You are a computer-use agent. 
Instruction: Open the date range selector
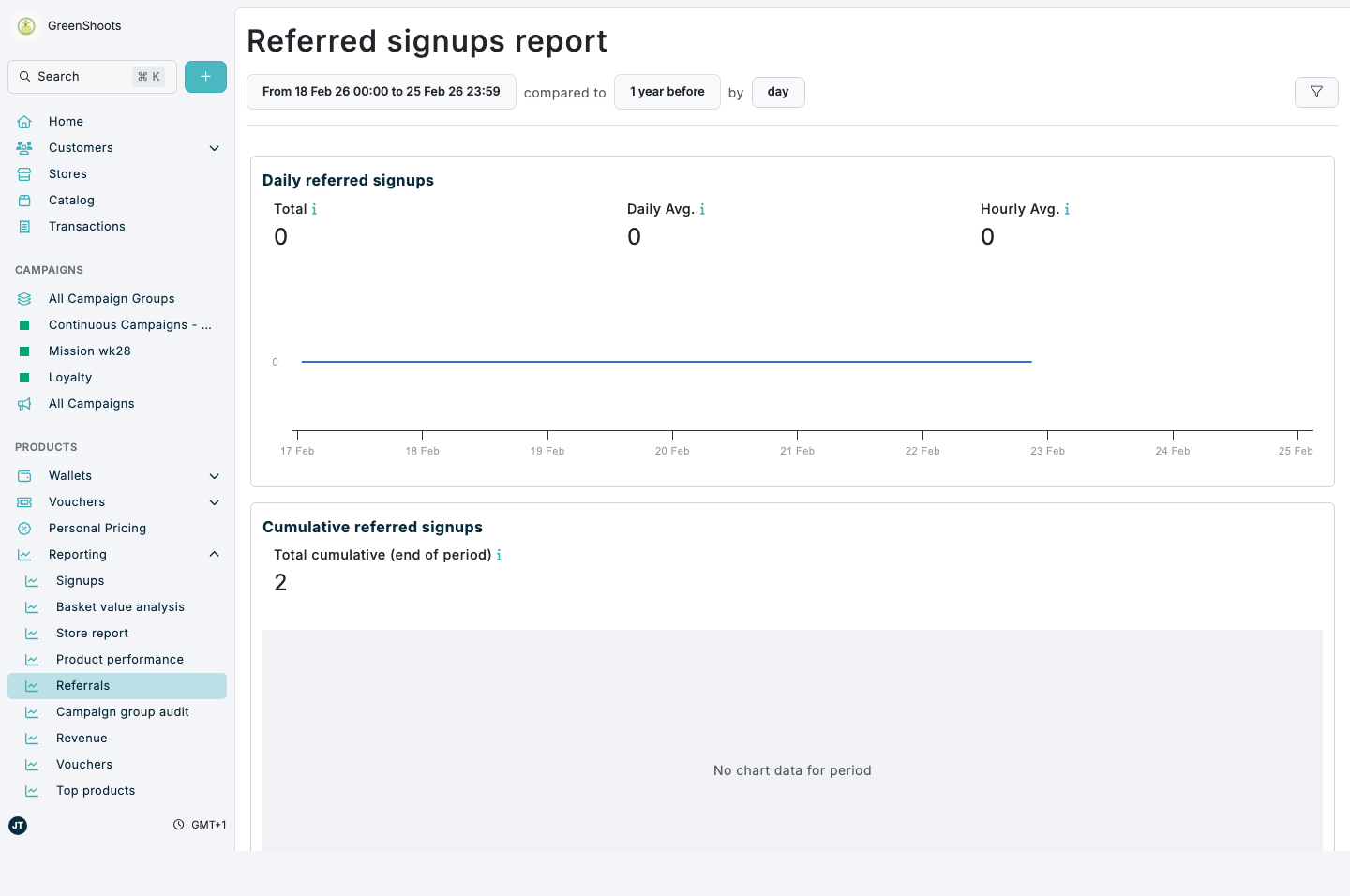tap(381, 91)
